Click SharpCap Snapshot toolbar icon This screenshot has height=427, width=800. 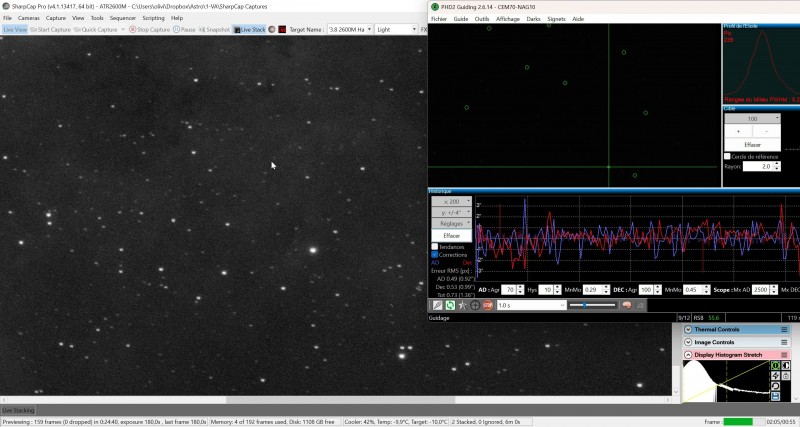tap(202, 30)
